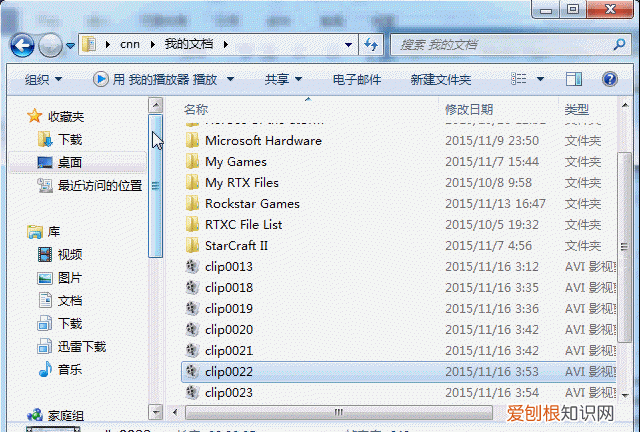Open the address bar history dropdown
This screenshot has width=640, height=432.
coord(348,45)
